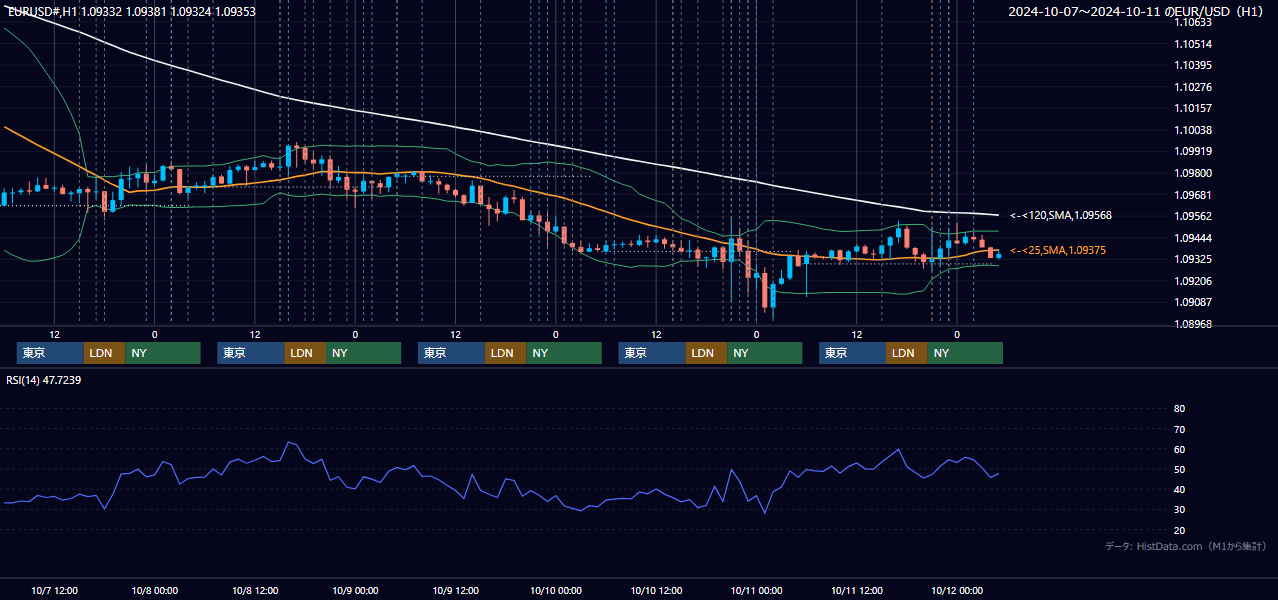The image size is (1278, 600).
Task: Click price axis value 1.10157
Action: click(x=1193, y=108)
